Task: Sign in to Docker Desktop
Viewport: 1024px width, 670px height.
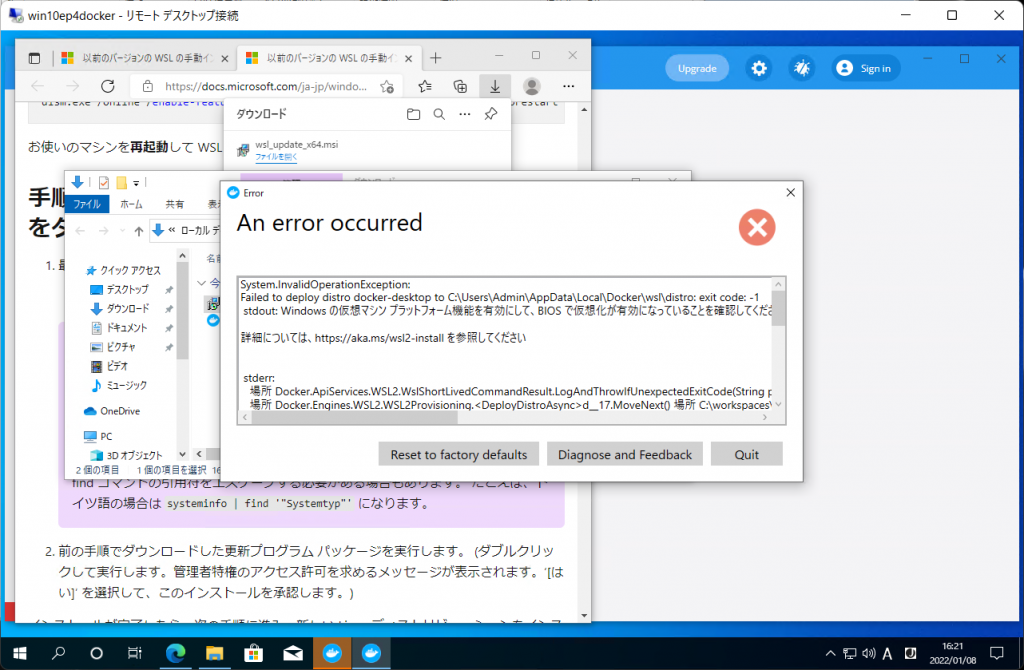Action: (x=865, y=69)
